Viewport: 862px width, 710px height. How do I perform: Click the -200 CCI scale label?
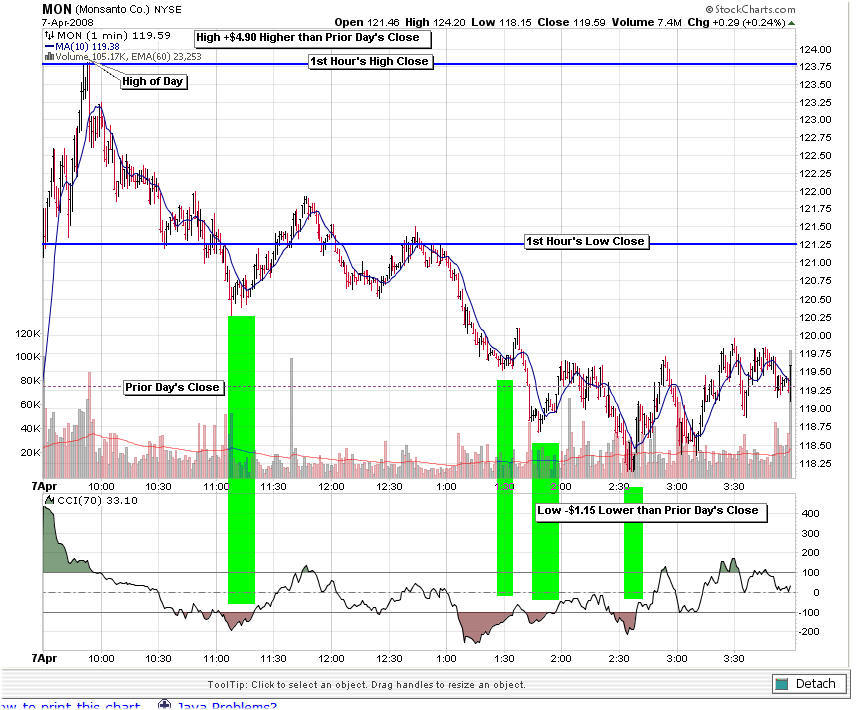pyautogui.click(x=809, y=632)
